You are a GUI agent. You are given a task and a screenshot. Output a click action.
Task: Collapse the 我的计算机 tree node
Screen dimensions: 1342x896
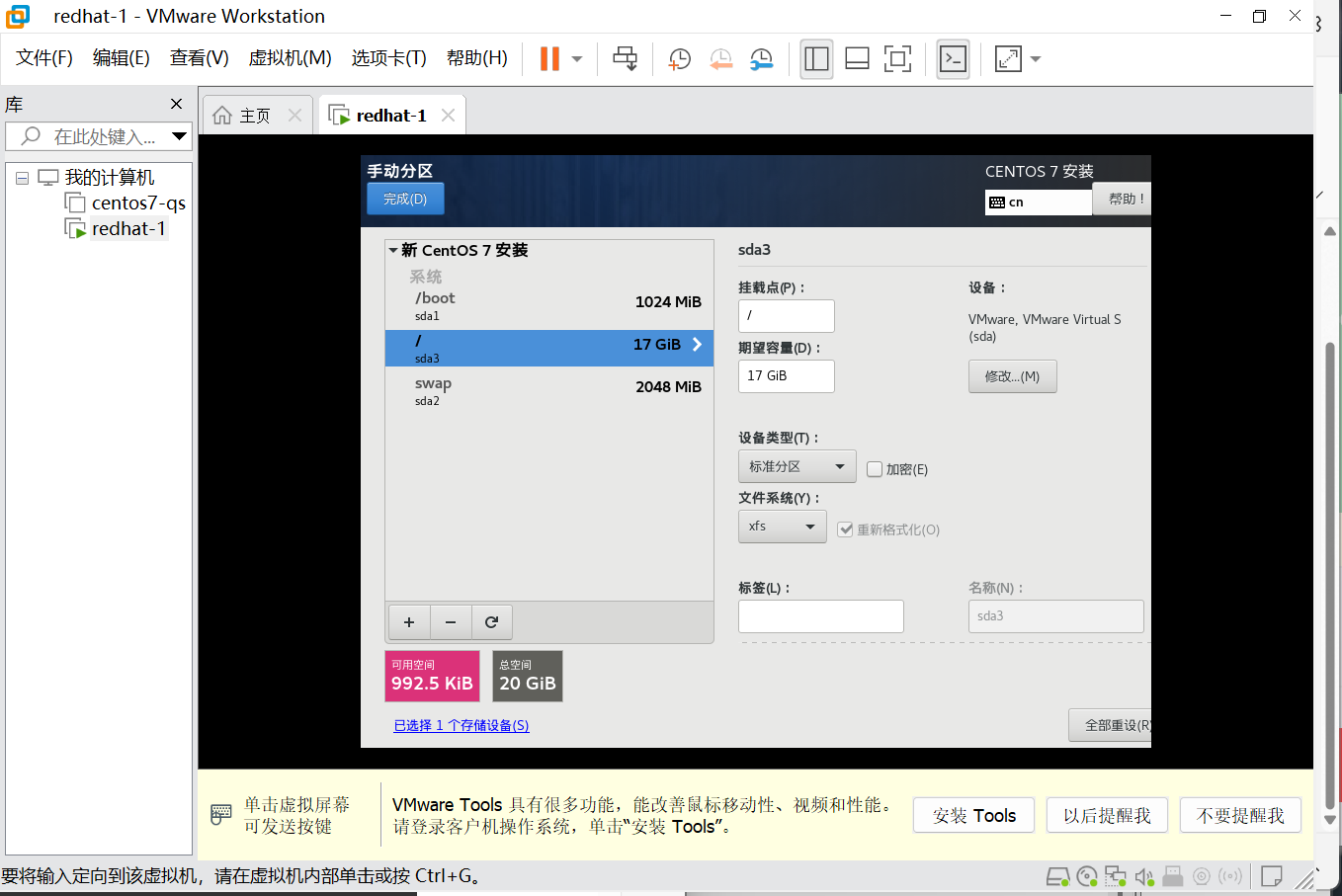click(22, 178)
